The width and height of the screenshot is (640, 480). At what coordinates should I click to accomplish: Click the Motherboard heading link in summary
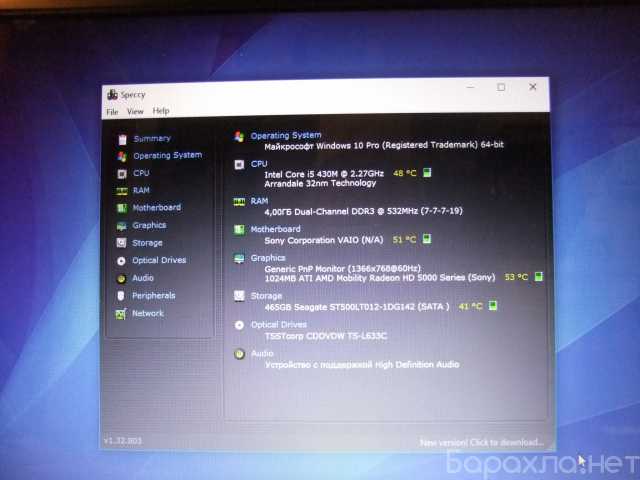[x=276, y=229]
